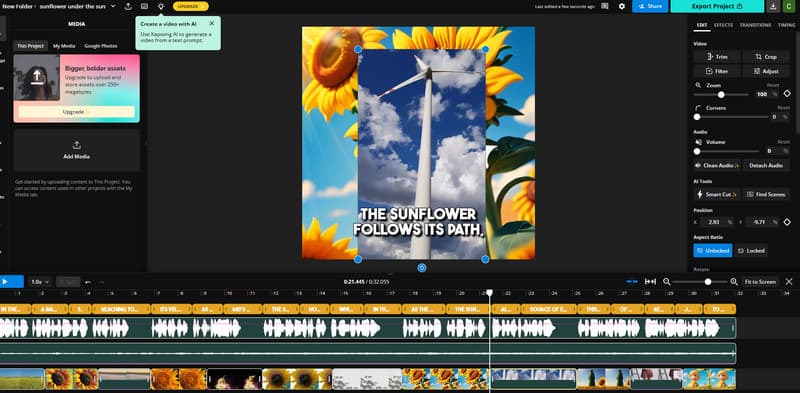Click the Crop tool button
This screenshot has height=393, width=800.
click(x=766, y=57)
